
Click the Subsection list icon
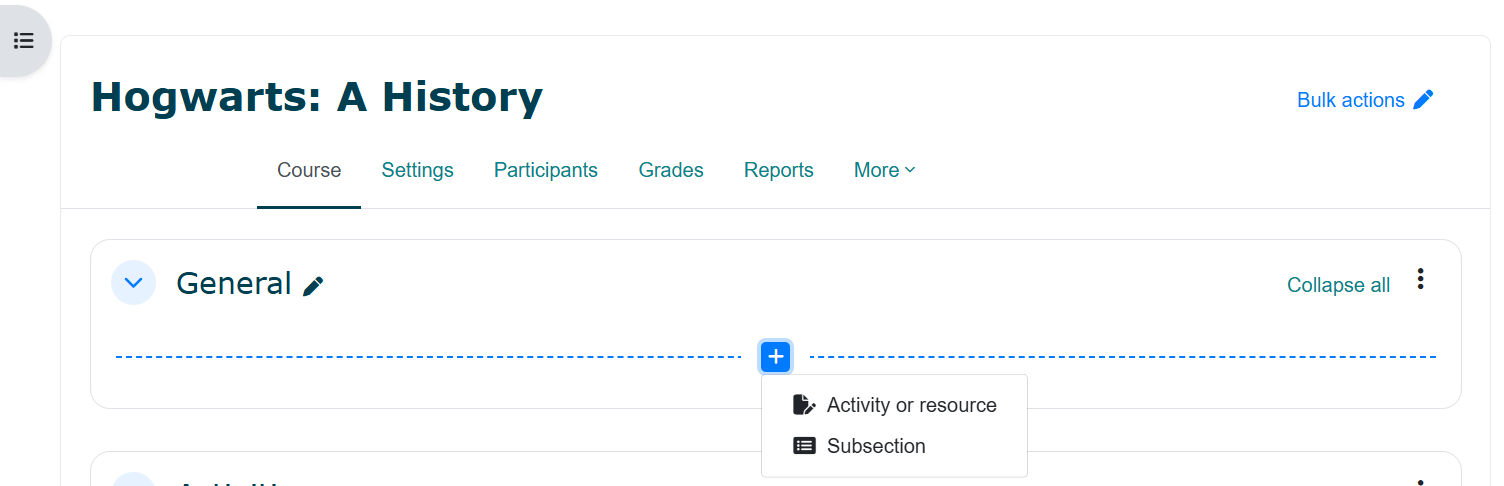pos(804,446)
